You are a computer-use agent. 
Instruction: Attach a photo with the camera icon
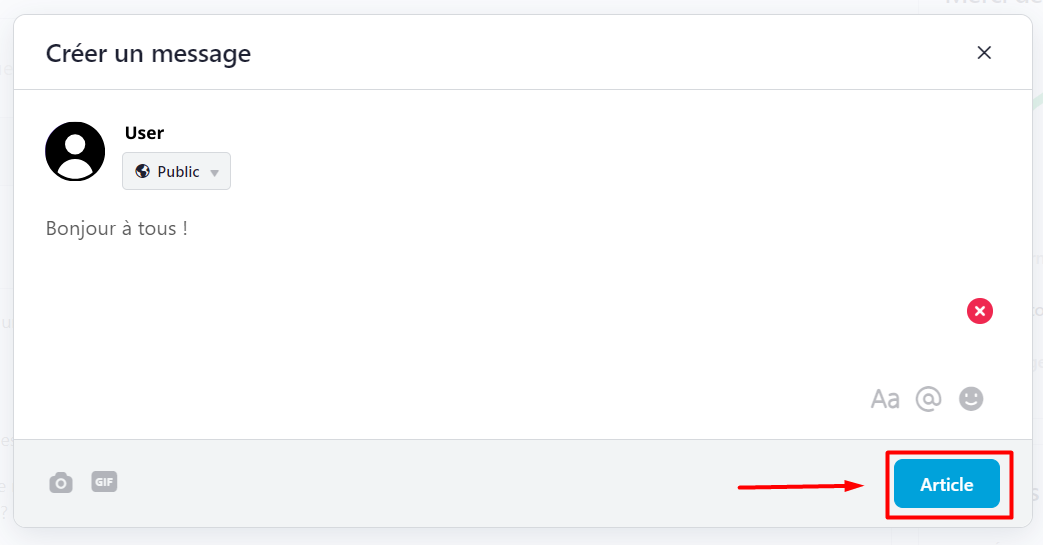click(x=61, y=483)
